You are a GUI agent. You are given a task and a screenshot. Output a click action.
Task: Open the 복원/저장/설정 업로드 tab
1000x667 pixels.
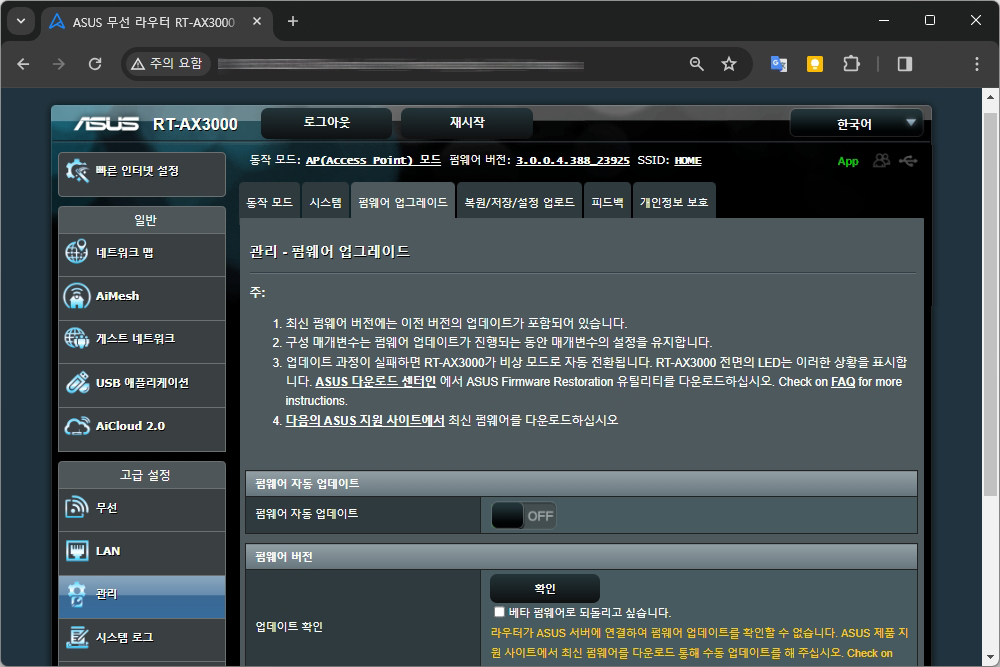520,202
